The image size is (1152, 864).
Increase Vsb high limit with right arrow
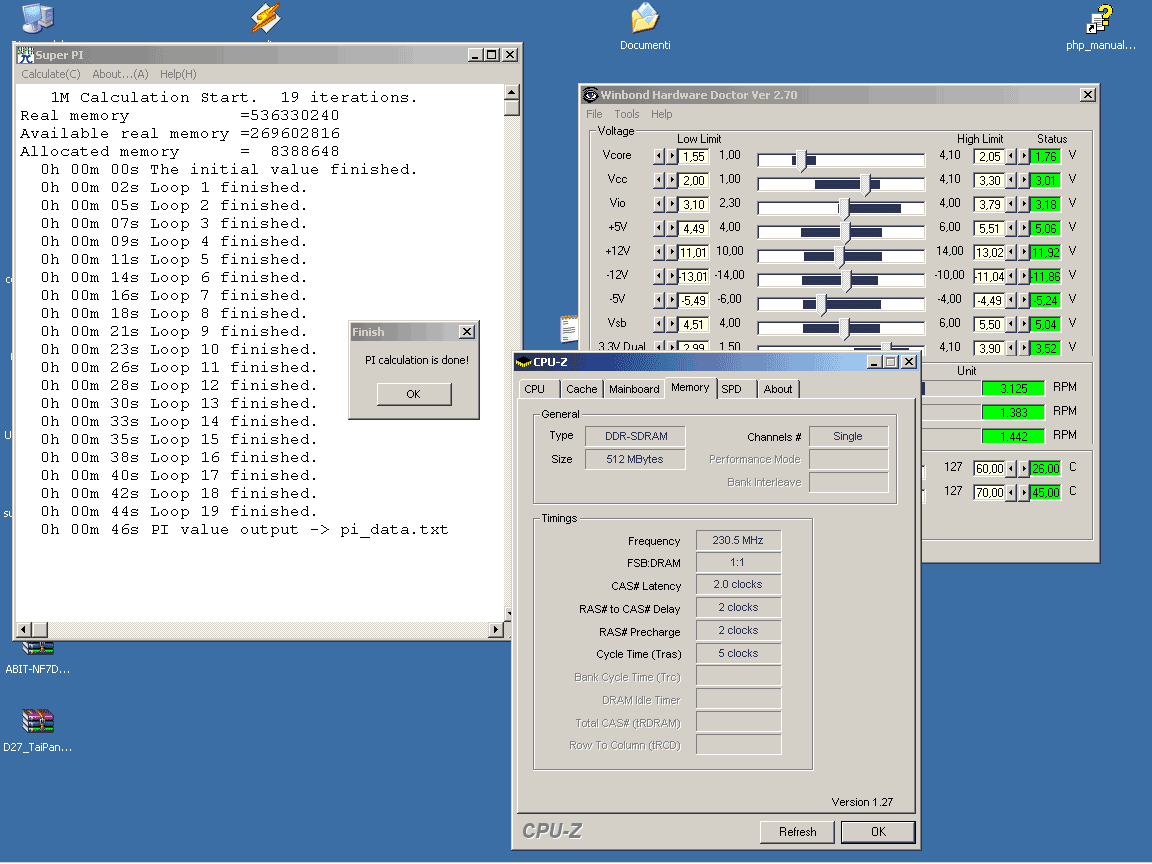pos(1024,324)
